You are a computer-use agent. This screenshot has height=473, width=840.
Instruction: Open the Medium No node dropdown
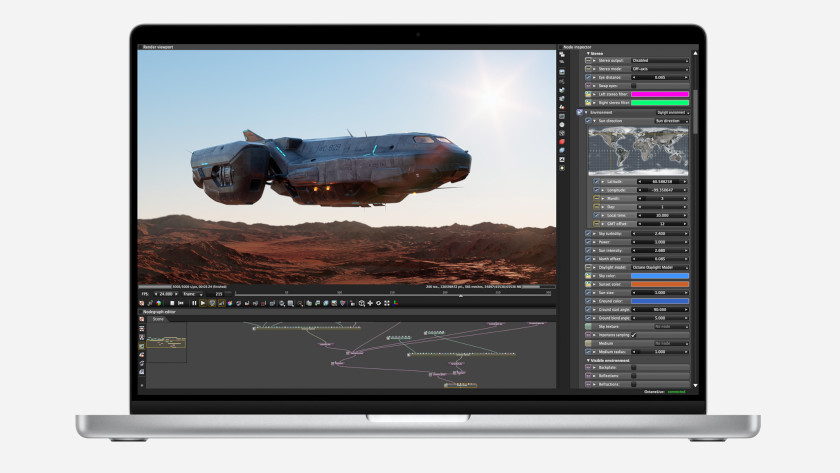point(671,343)
